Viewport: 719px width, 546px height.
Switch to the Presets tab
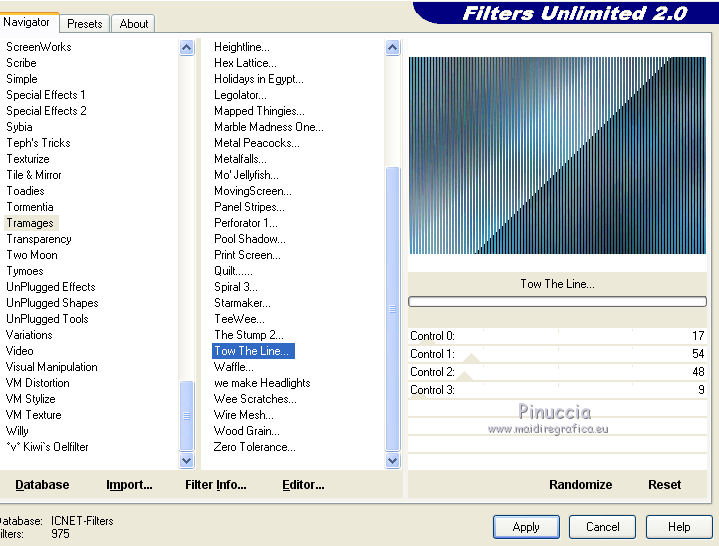point(84,24)
